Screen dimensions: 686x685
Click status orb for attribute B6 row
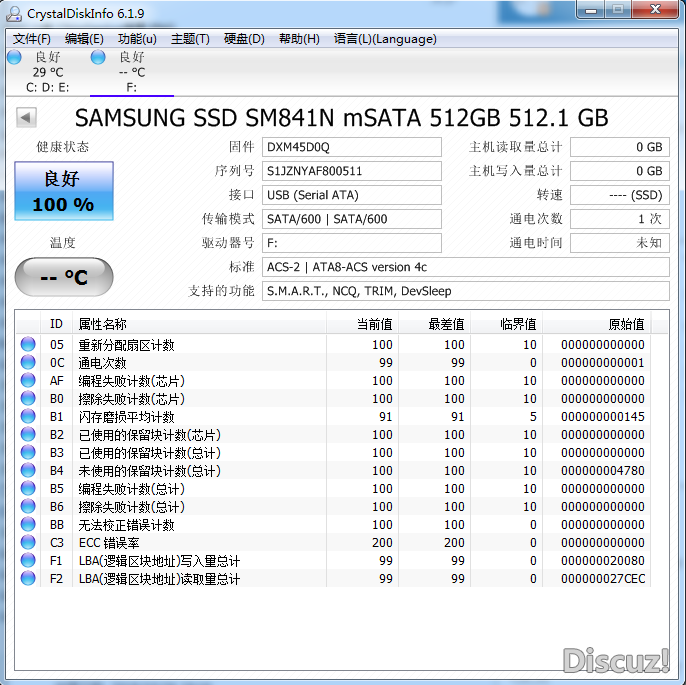(28, 506)
